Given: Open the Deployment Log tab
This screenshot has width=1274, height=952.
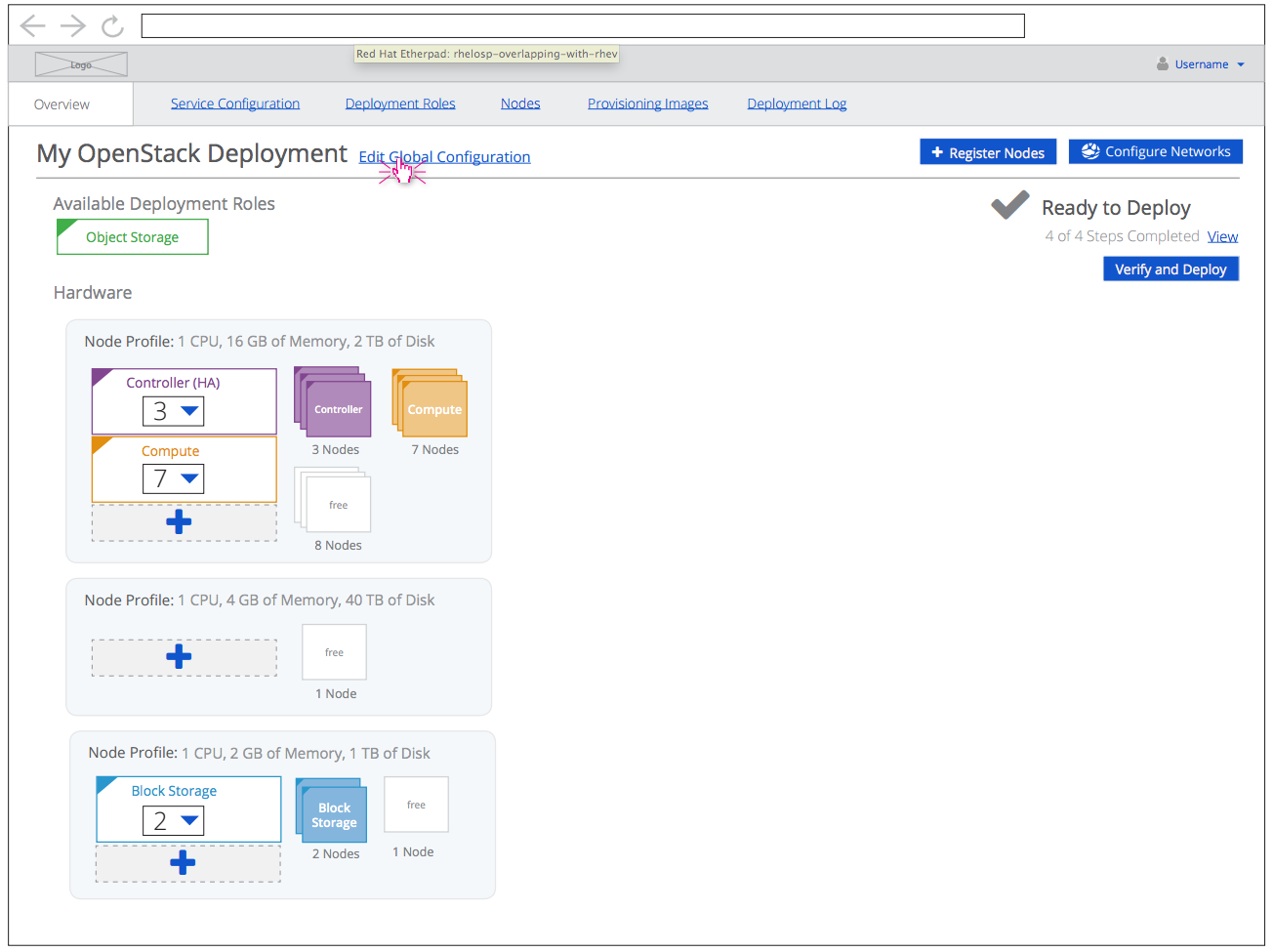Looking at the screenshot, I should tap(797, 103).
